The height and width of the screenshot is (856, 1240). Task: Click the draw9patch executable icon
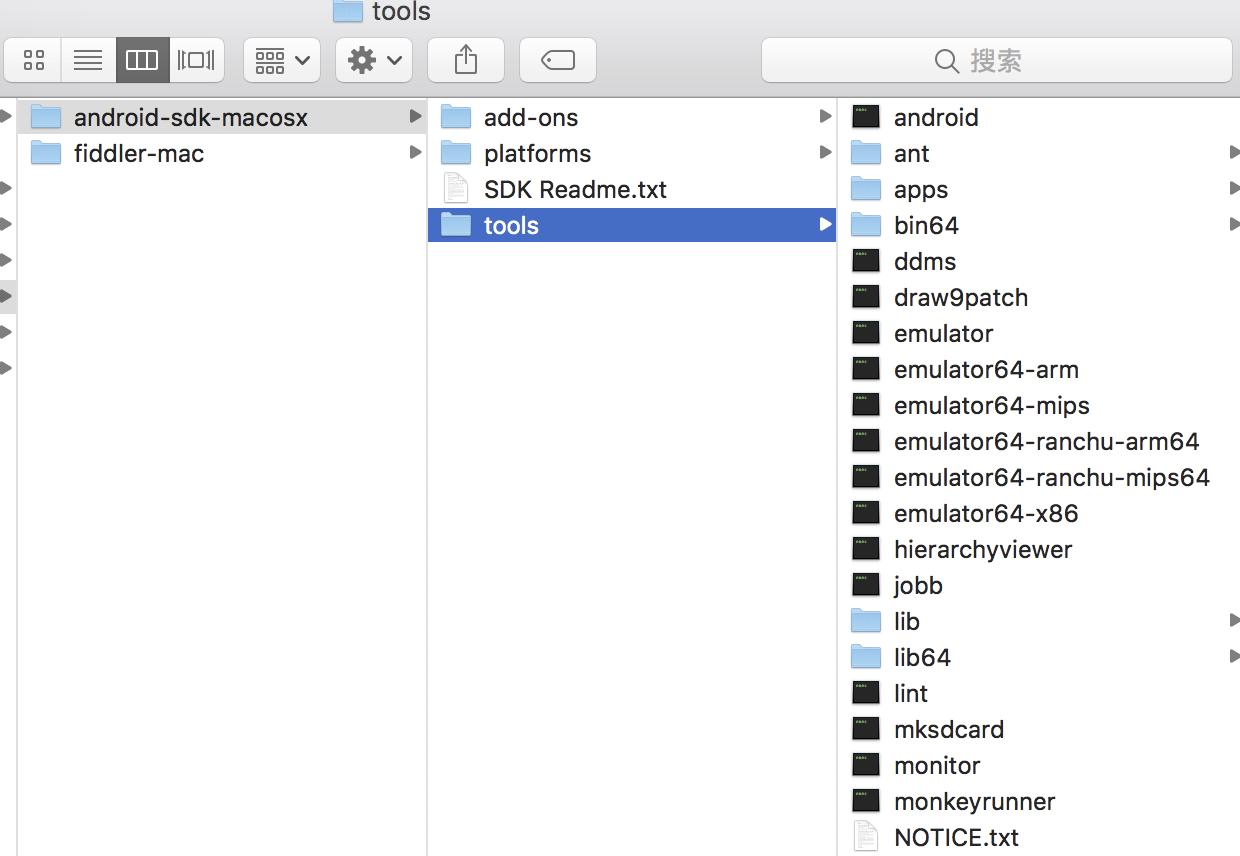click(x=866, y=297)
